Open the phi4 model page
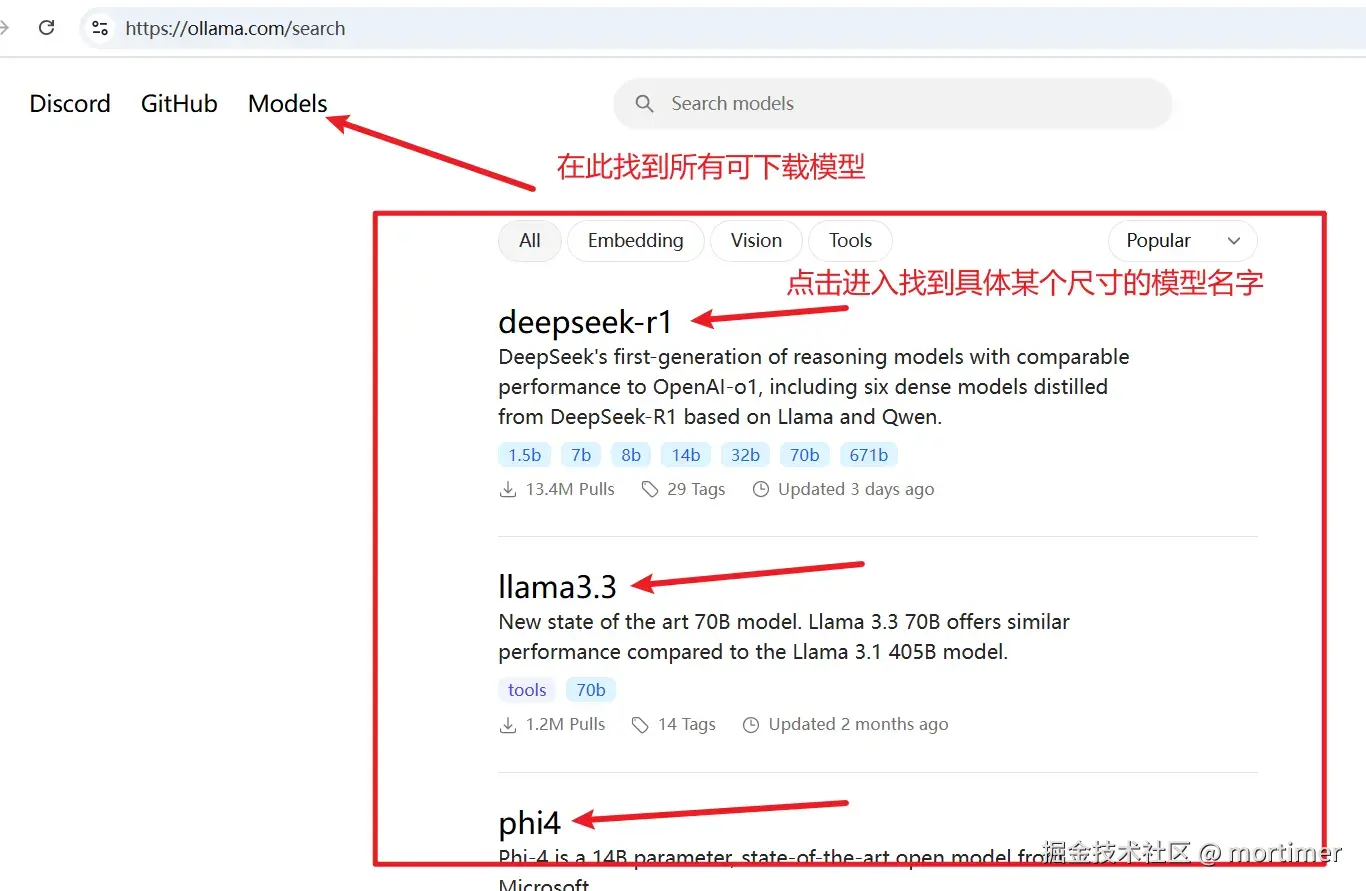Viewport: 1366px width, 891px height. 530,824
